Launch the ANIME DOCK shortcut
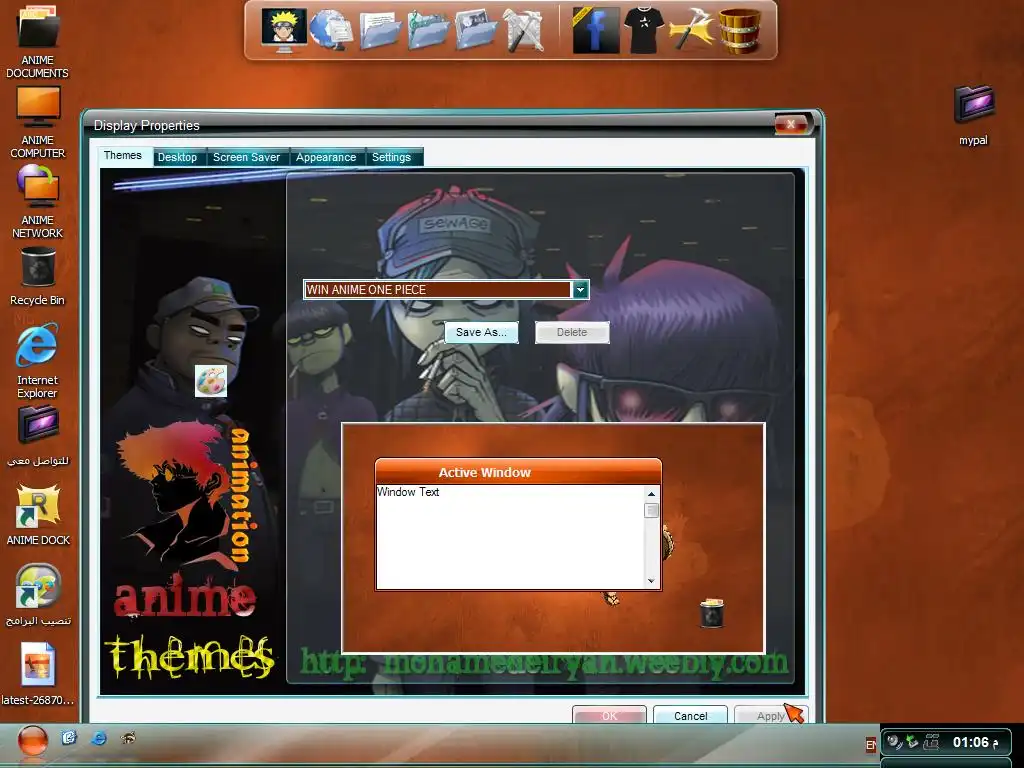The width and height of the screenshot is (1024, 768). point(37,515)
